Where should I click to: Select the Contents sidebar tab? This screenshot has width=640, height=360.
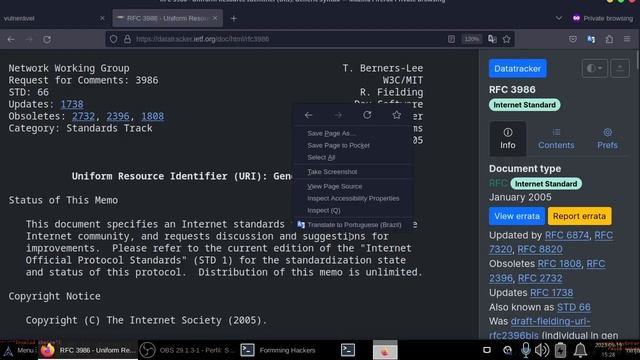click(556, 139)
